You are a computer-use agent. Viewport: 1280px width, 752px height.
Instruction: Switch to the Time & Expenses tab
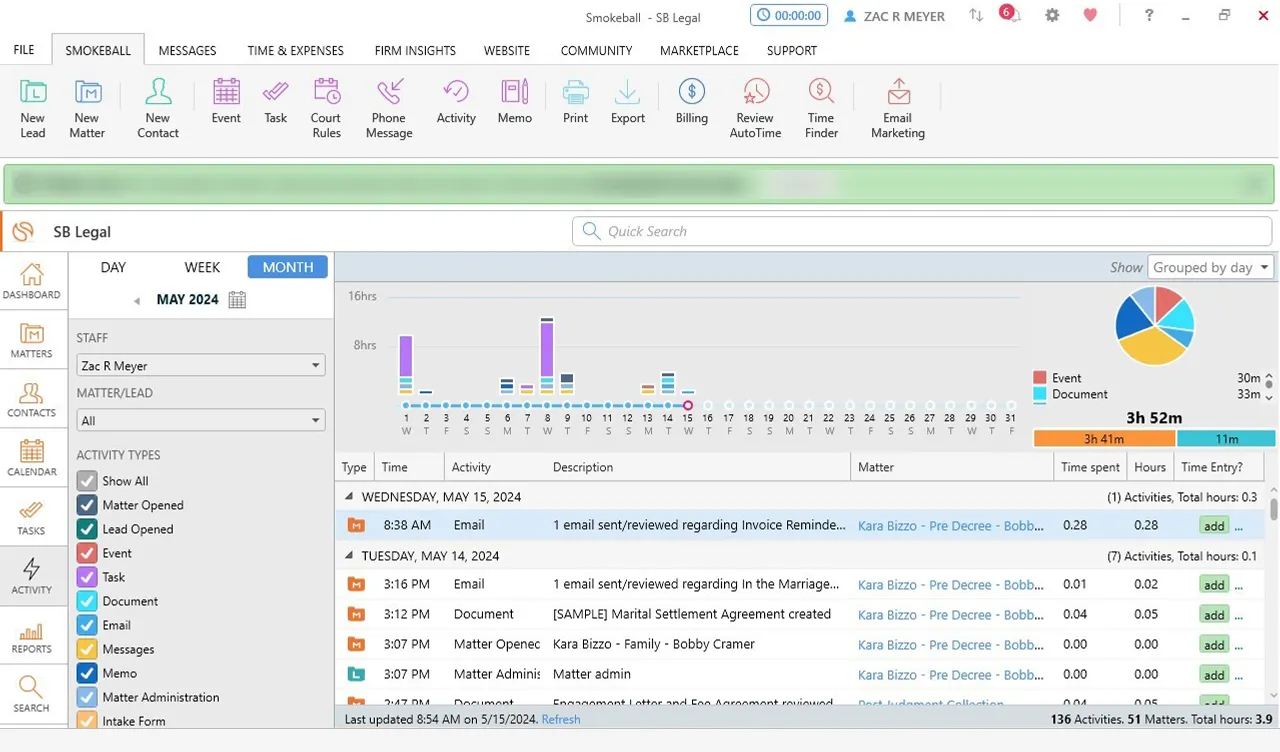pos(295,50)
